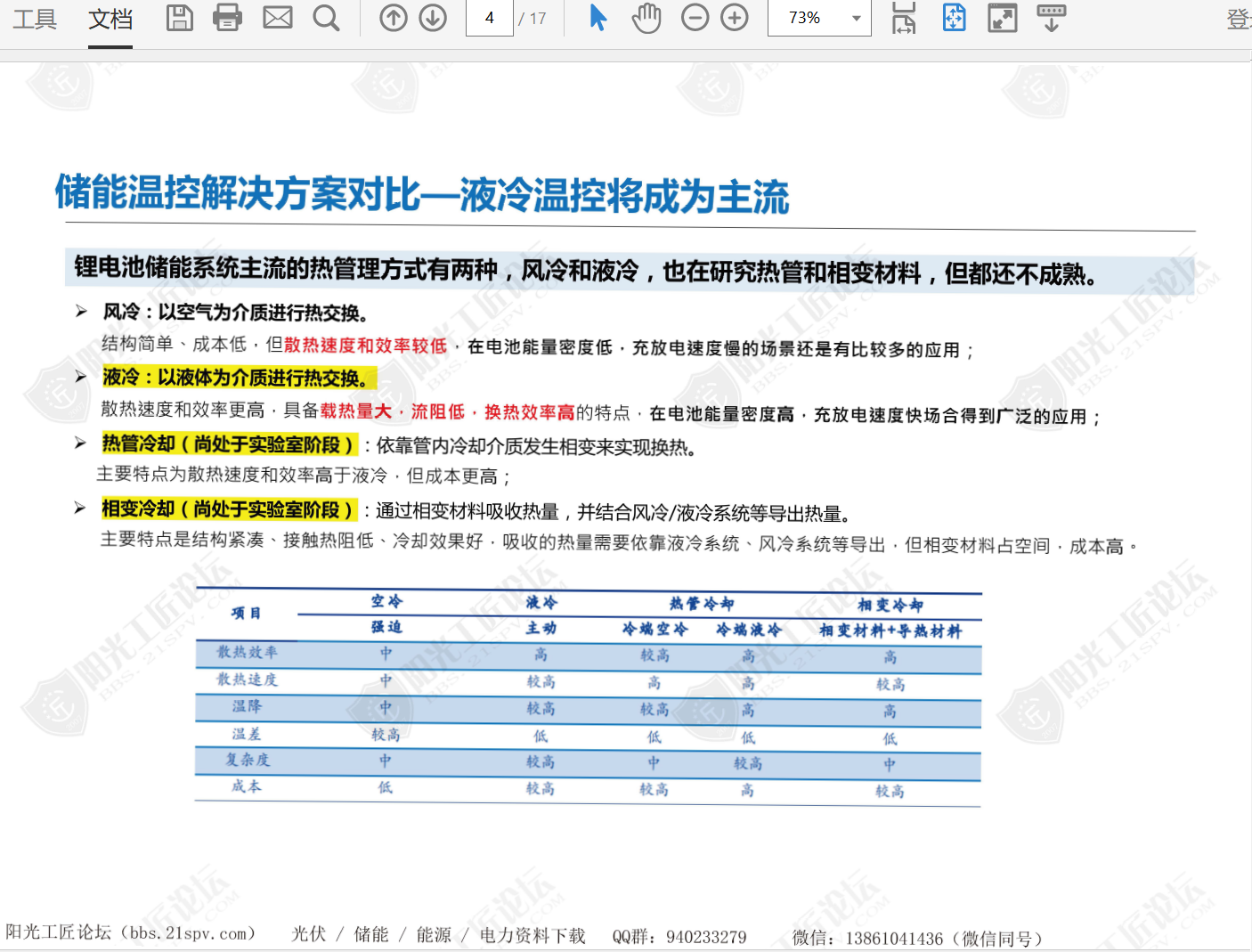Send document by email envelope icon
Viewport: 1252px width, 952px height.
[x=278, y=18]
